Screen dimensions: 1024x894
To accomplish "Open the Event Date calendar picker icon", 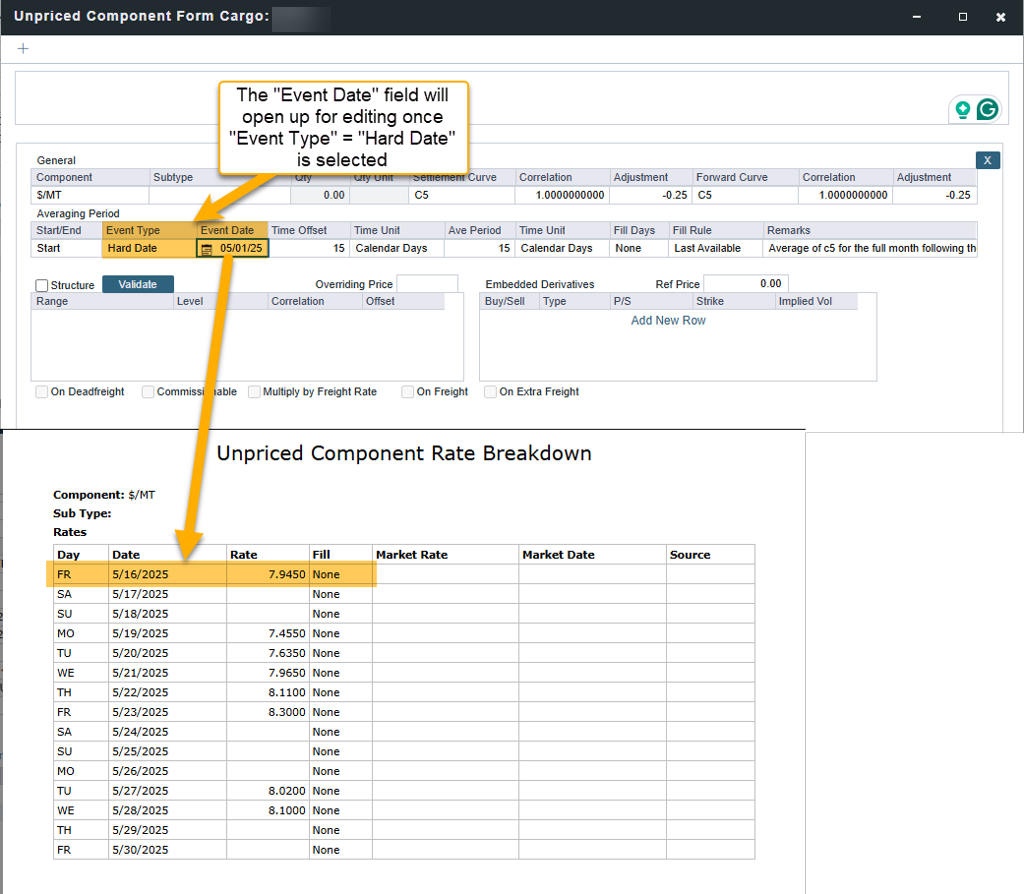I will click(206, 248).
